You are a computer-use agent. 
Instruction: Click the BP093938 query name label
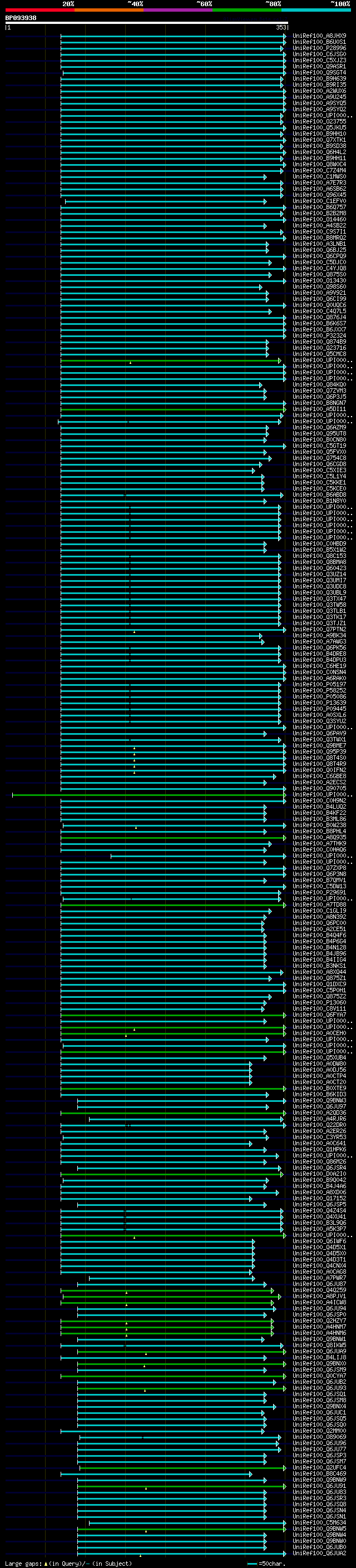21,18
